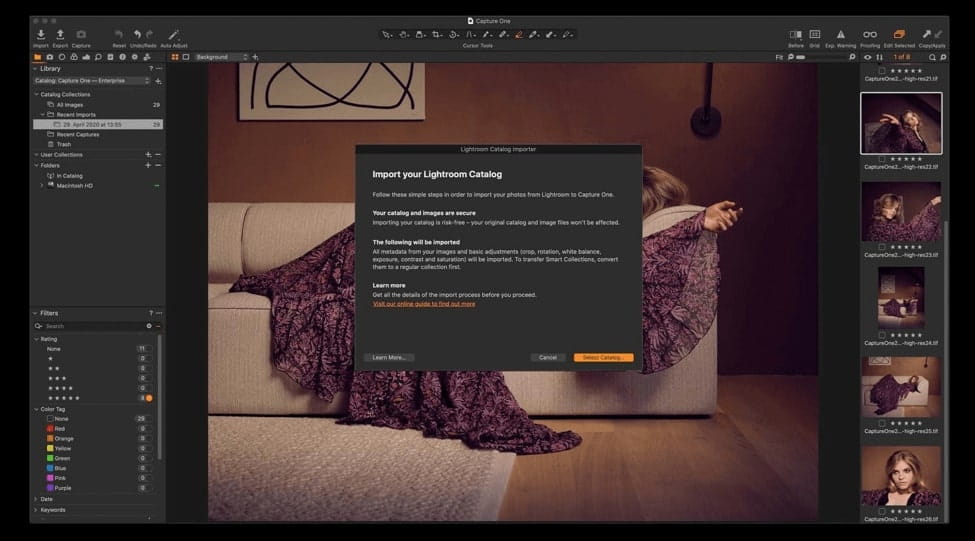975x541 pixels.
Task: Collapse the Rating filter group
Action: coord(36,340)
